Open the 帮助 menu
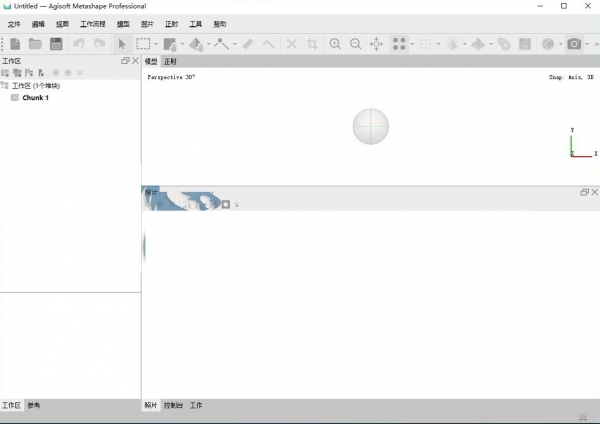Screen dimensions: 600x424 220,24
